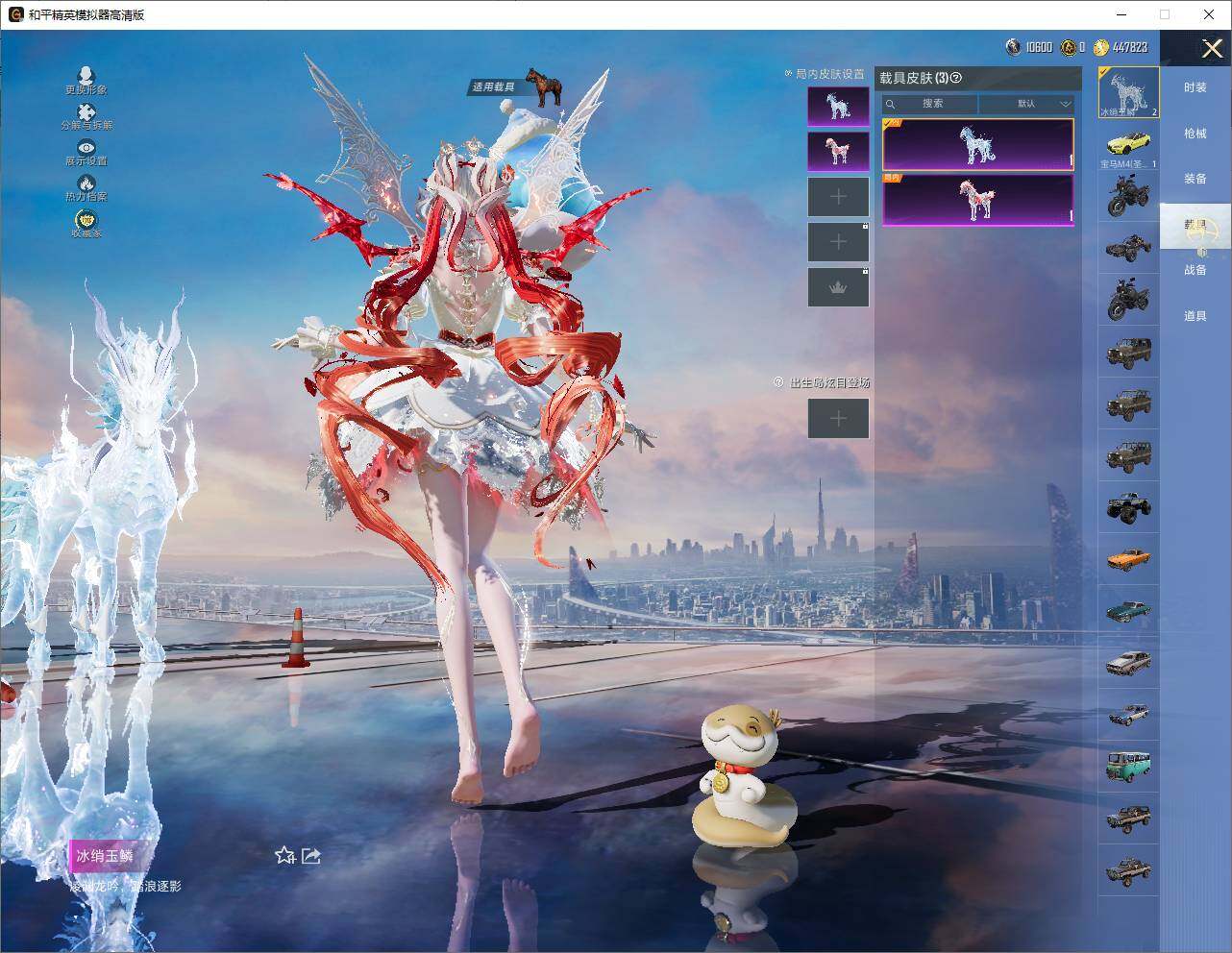This screenshot has height=953, width=1232.
Task: Switch to the 装备 tab
Action: [1195, 179]
